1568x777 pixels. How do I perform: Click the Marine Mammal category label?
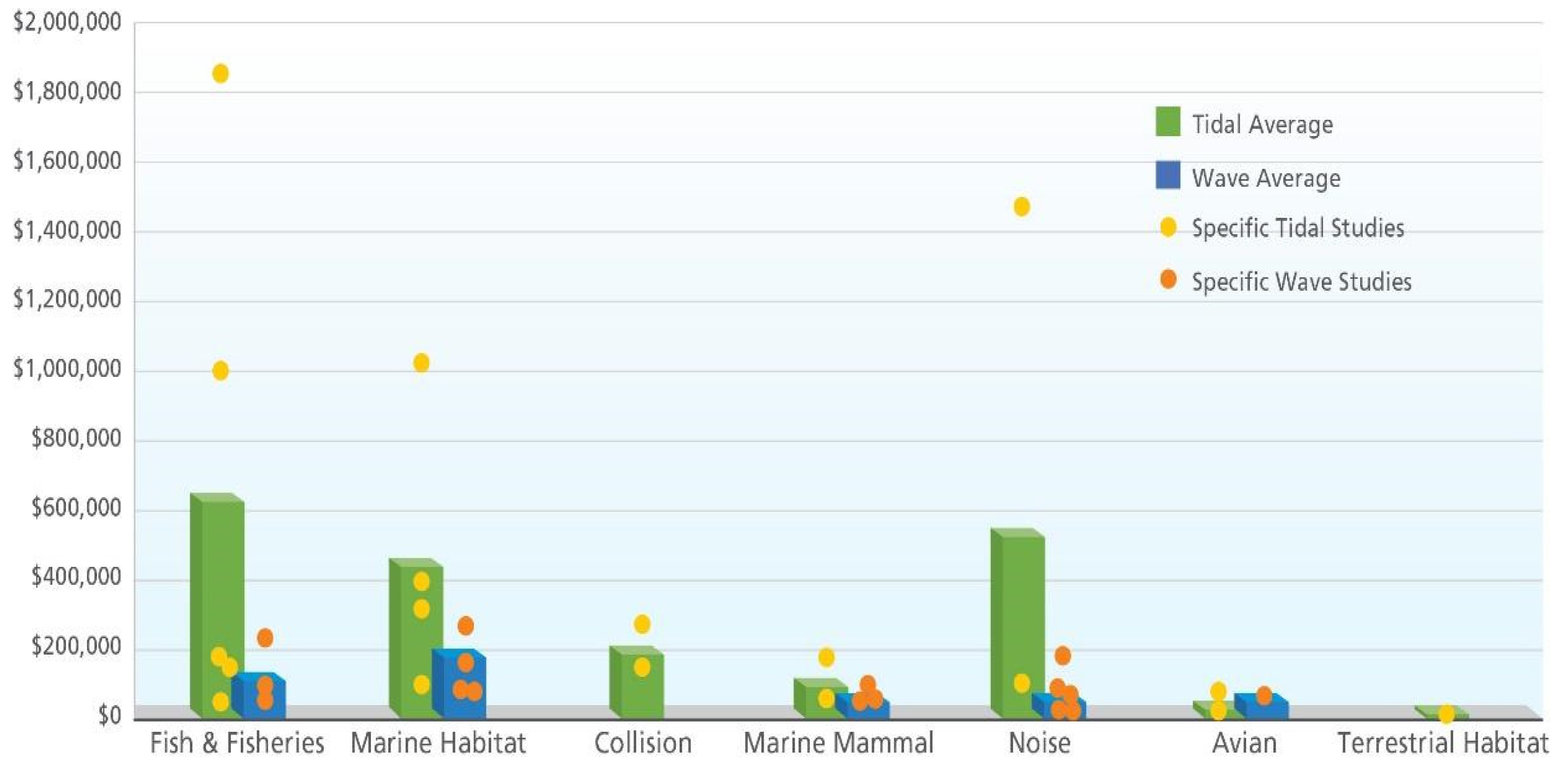[838, 743]
